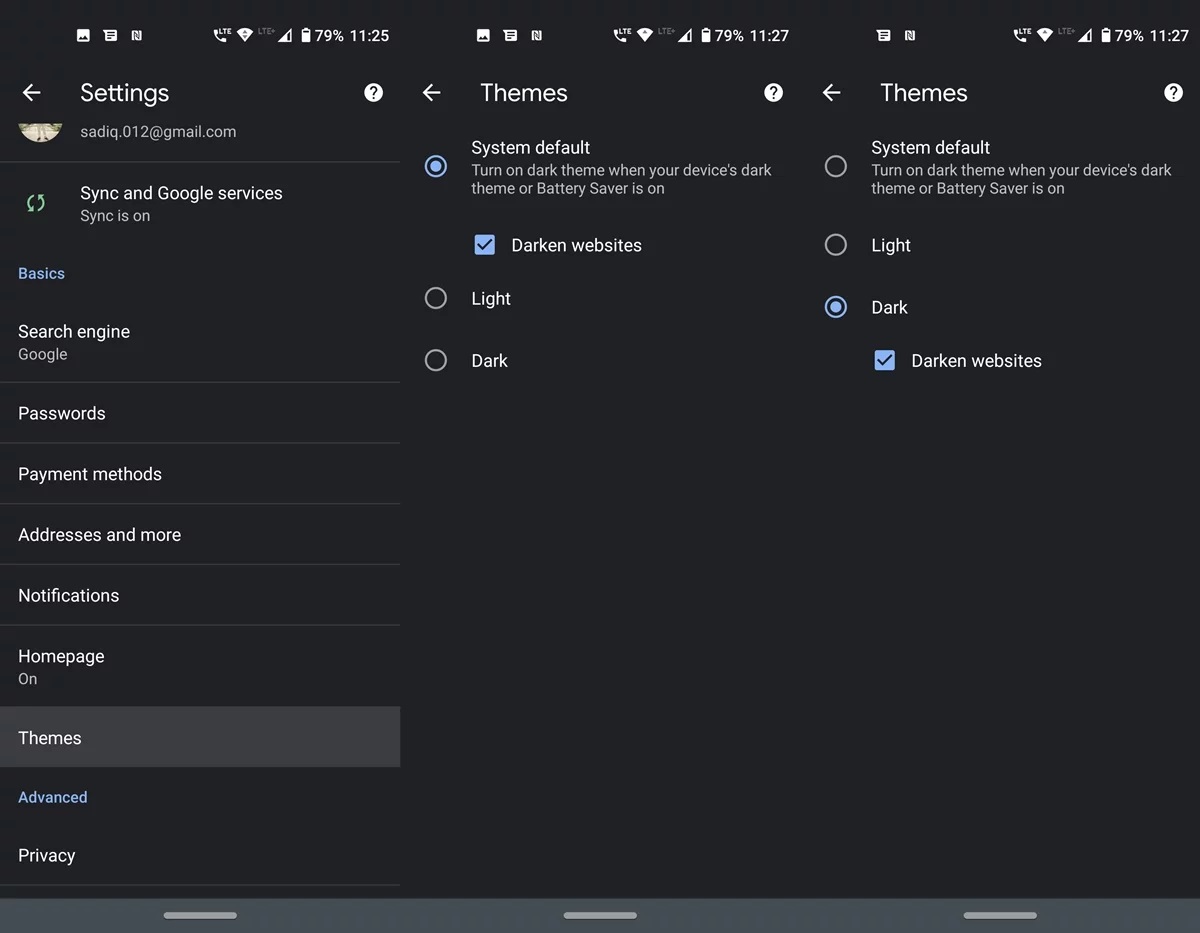Image resolution: width=1200 pixels, height=933 pixels.
Task: Open help icon on right Themes screen
Action: [x=1173, y=93]
